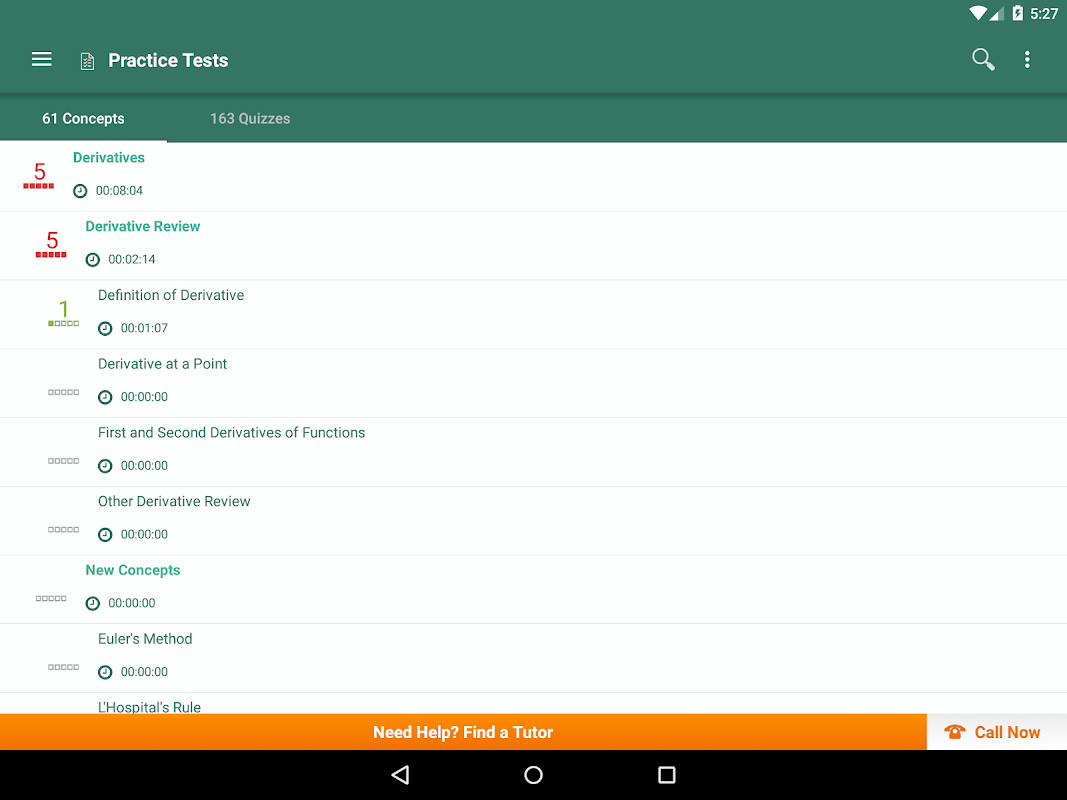Open the hamburger navigation menu
Viewport: 1067px width, 800px height.
42,60
